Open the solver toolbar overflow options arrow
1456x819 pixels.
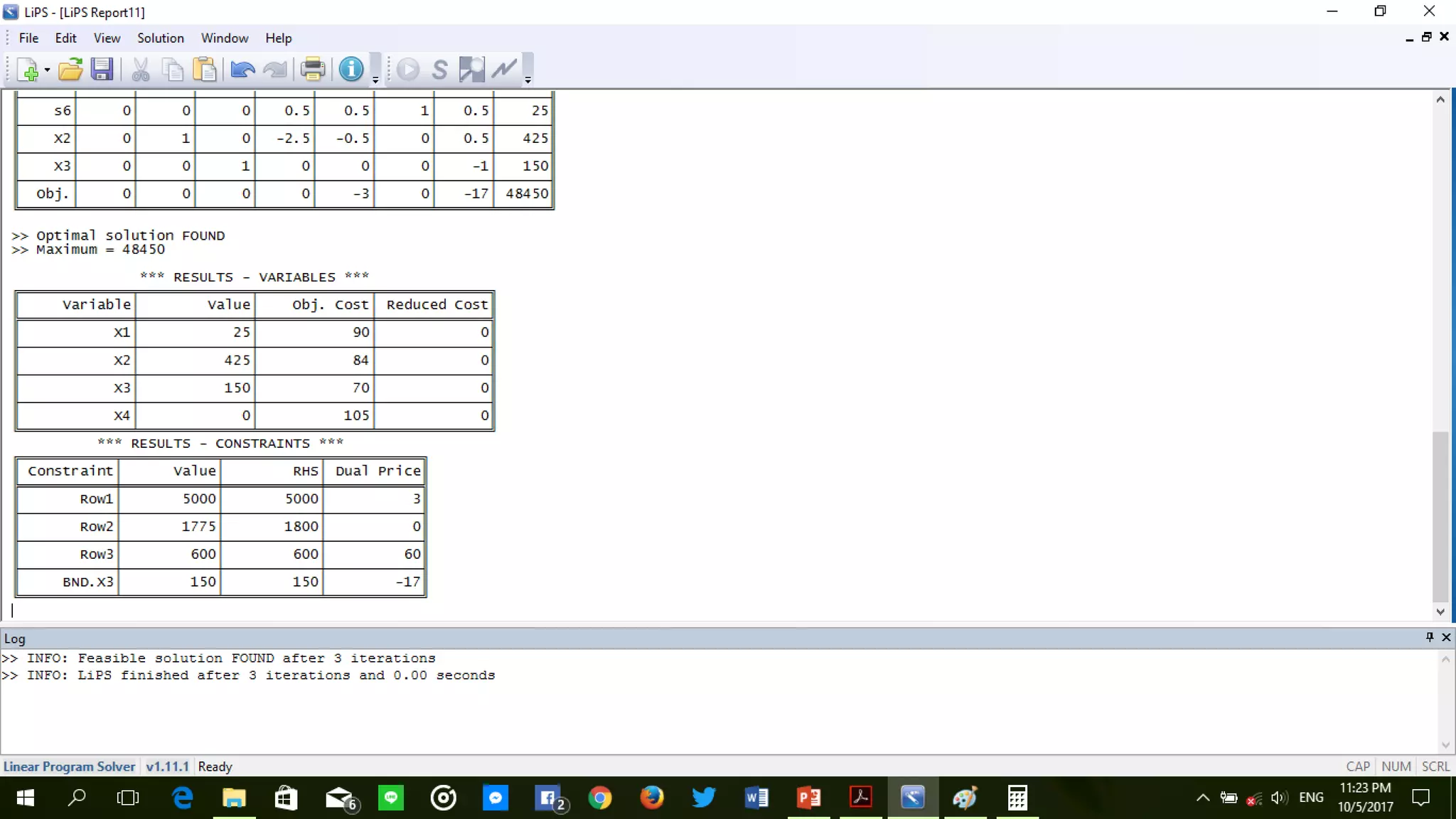pyautogui.click(x=528, y=80)
